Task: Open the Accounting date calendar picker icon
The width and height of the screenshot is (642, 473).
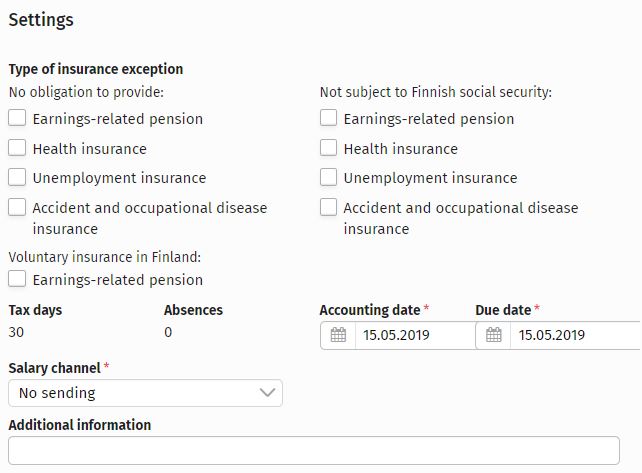Action: click(338, 335)
